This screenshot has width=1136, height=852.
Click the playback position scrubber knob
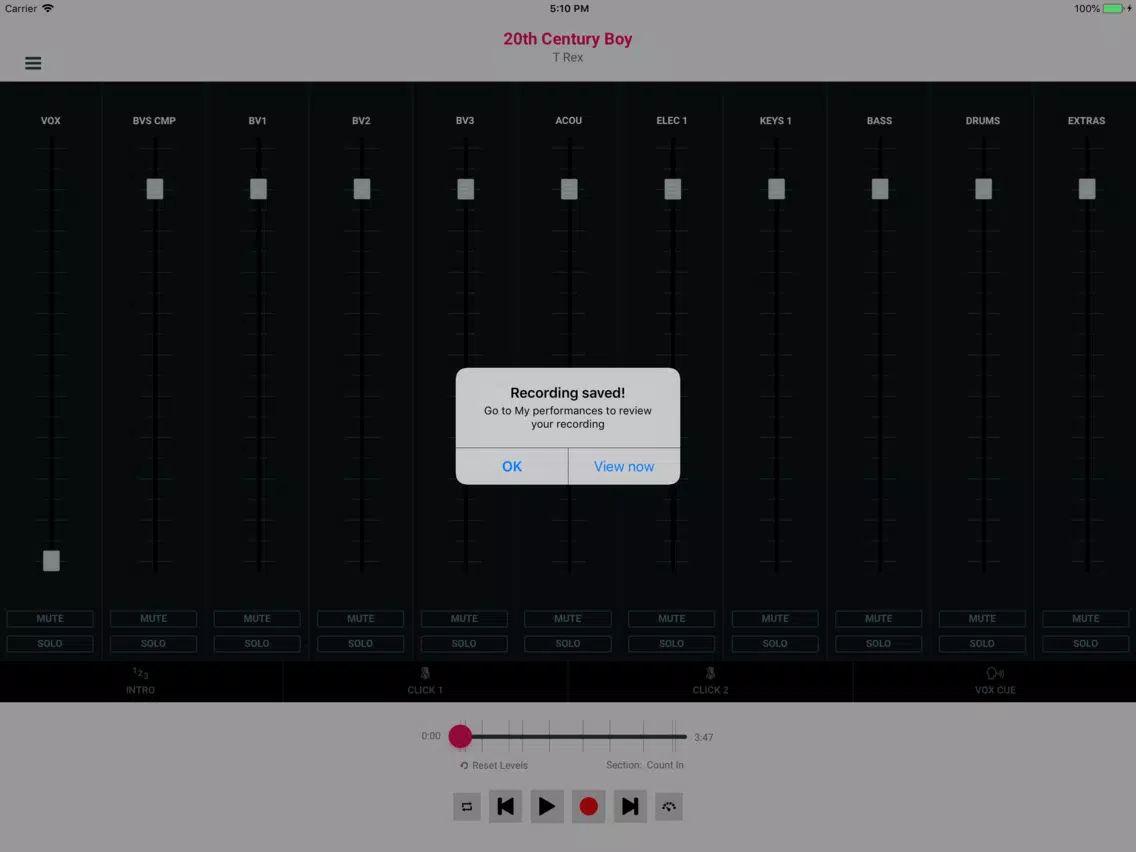tap(460, 736)
